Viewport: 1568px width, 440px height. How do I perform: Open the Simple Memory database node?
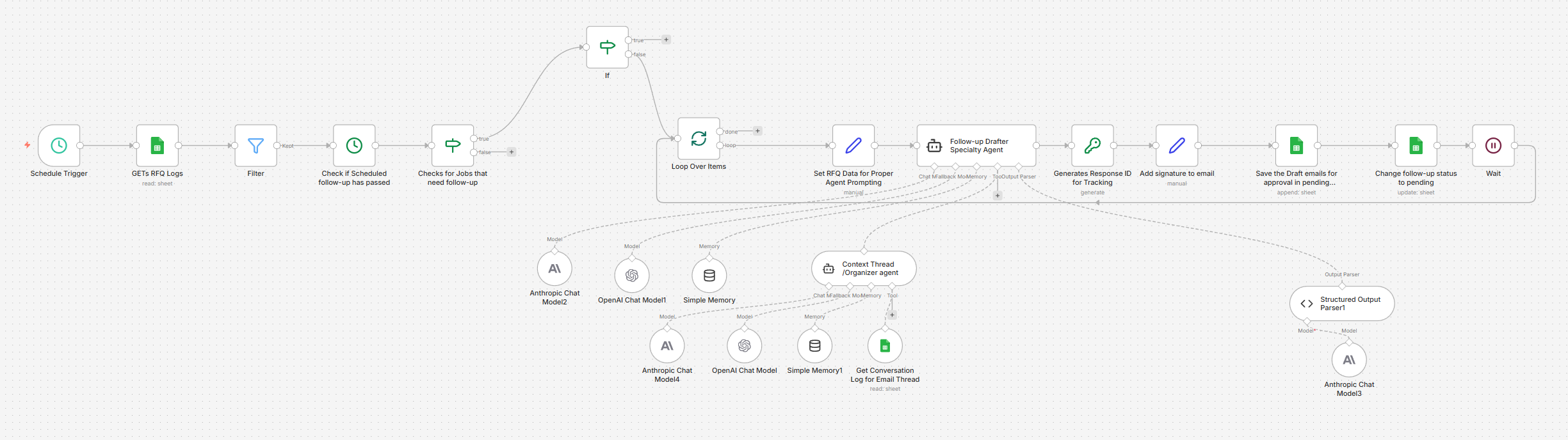[x=709, y=276]
